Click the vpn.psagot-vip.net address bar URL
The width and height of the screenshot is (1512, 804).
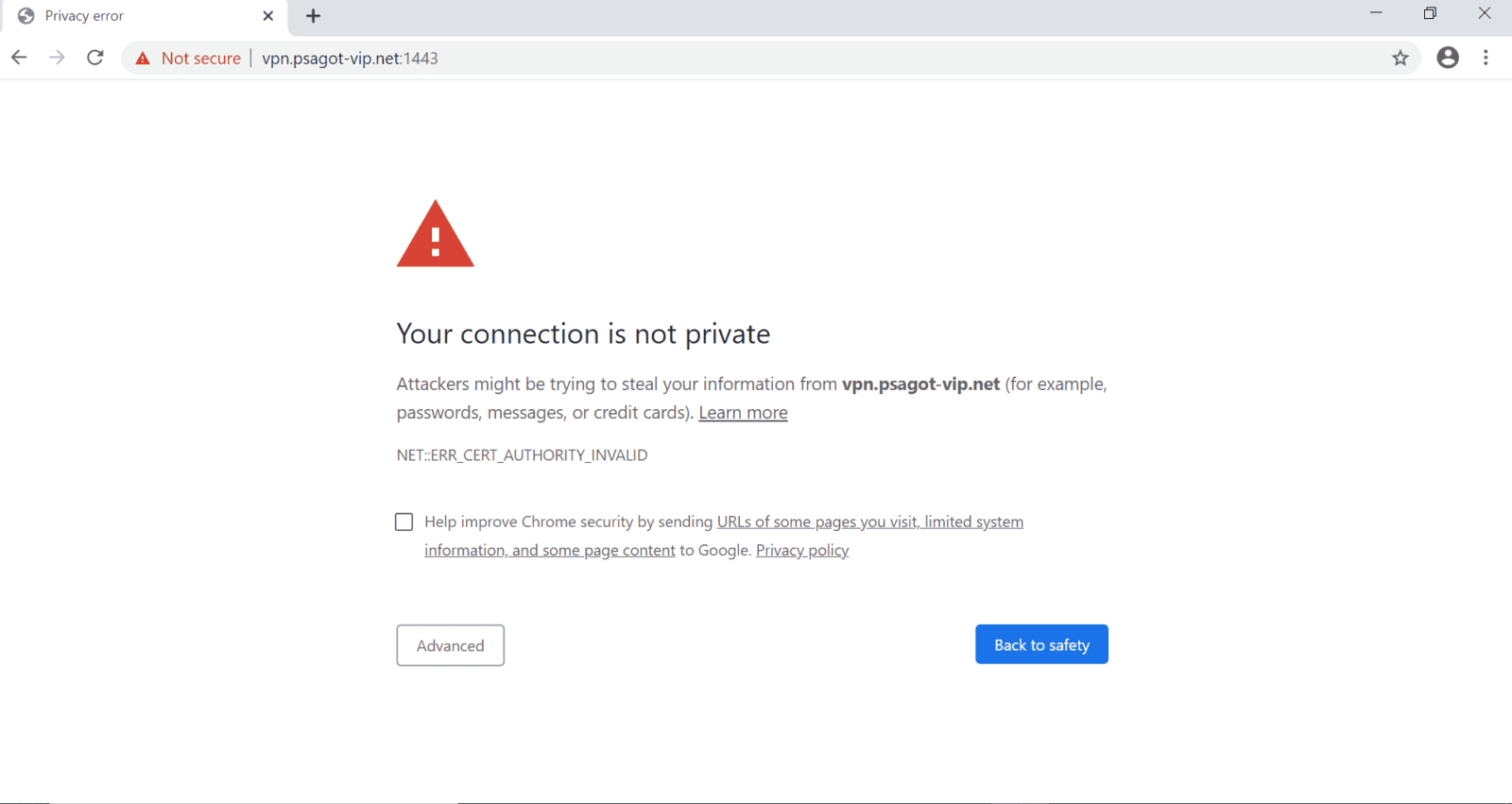pyautogui.click(x=350, y=59)
